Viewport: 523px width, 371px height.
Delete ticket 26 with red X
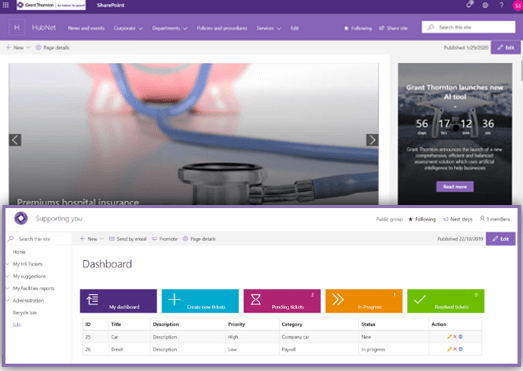(x=455, y=349)
